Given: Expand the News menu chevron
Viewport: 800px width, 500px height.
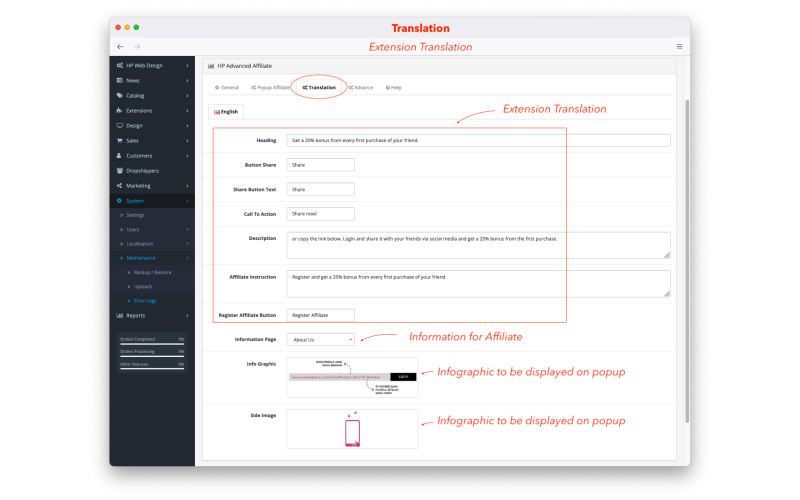Looking at the screenshot, I should tap(187, 81).
